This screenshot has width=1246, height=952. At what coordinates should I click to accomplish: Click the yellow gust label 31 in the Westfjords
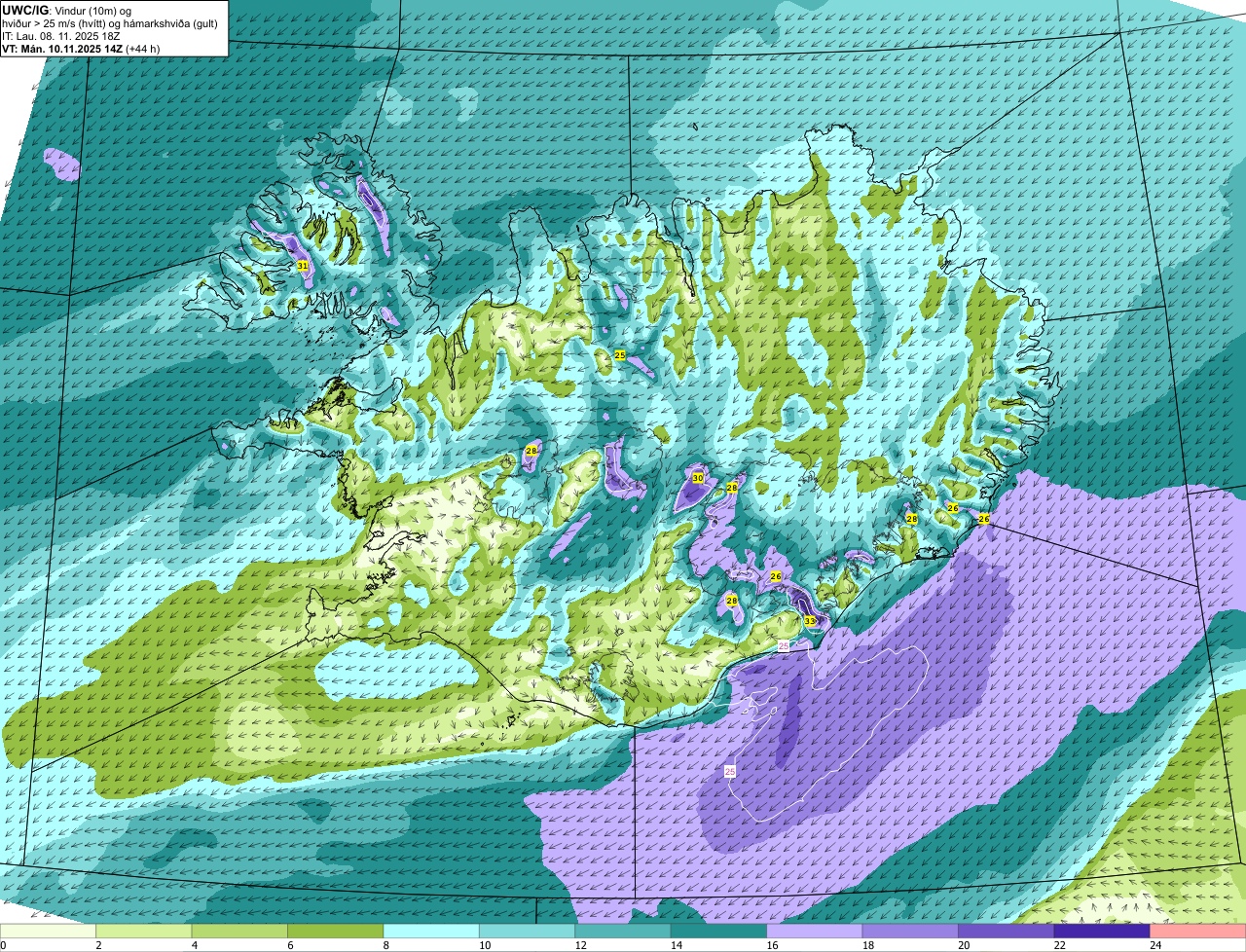(303, 266)
